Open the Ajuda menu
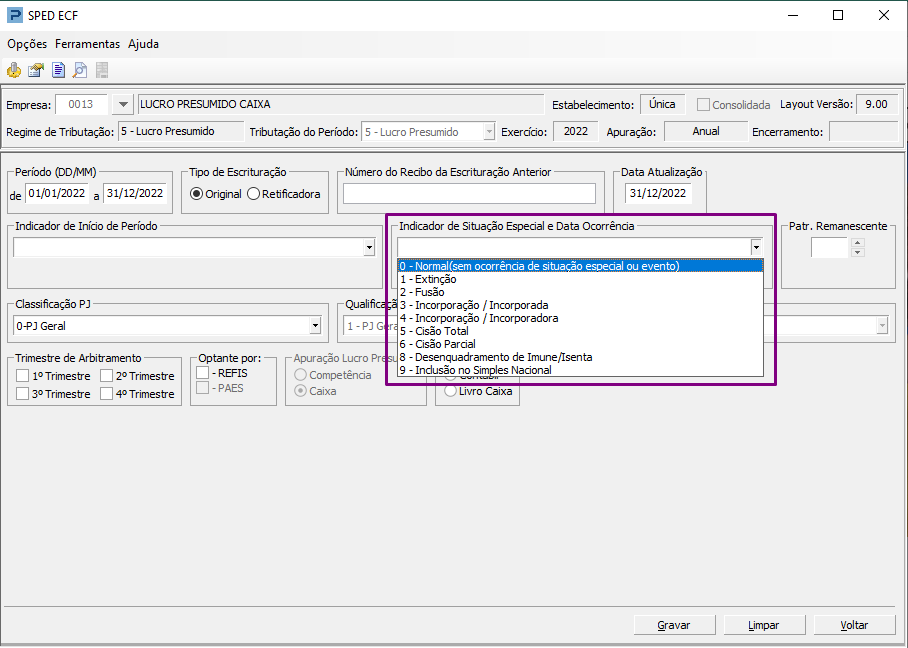Viewport: 908px width, 648px height. pos(144,44)
